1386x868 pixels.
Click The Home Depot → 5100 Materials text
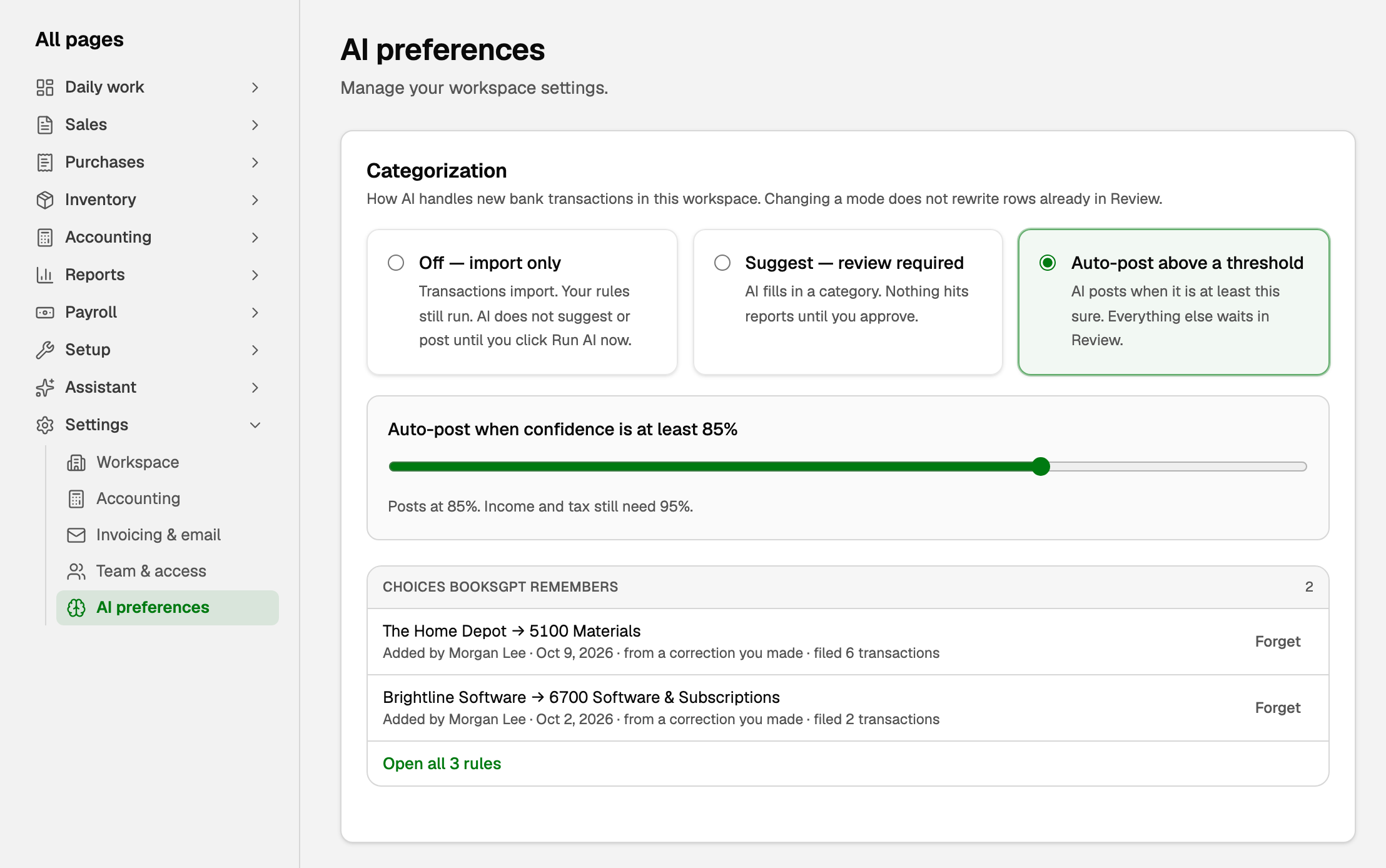click(x=512, y=631)
